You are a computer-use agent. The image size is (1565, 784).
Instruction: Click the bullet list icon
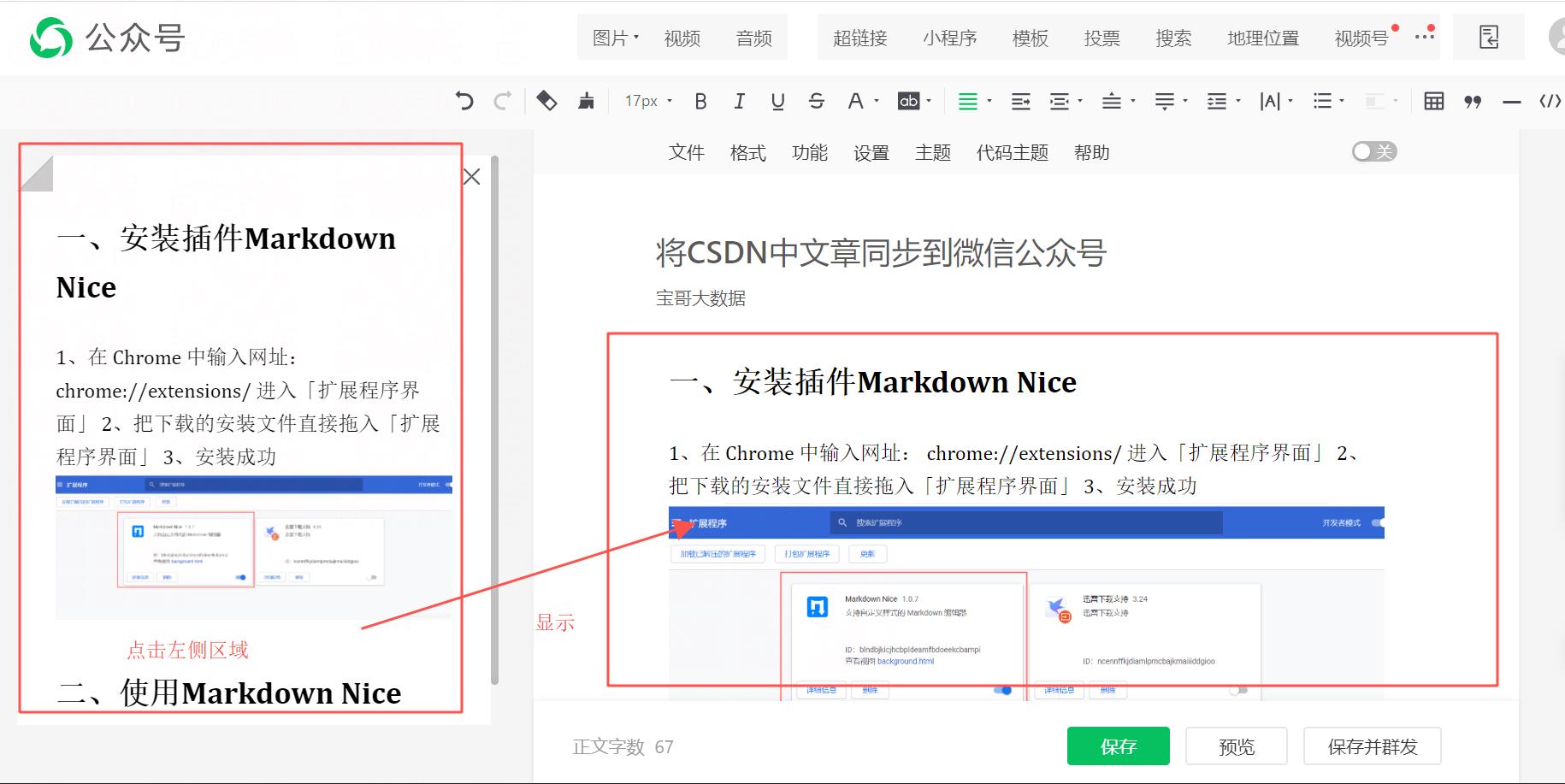(x=1322, y=101)
